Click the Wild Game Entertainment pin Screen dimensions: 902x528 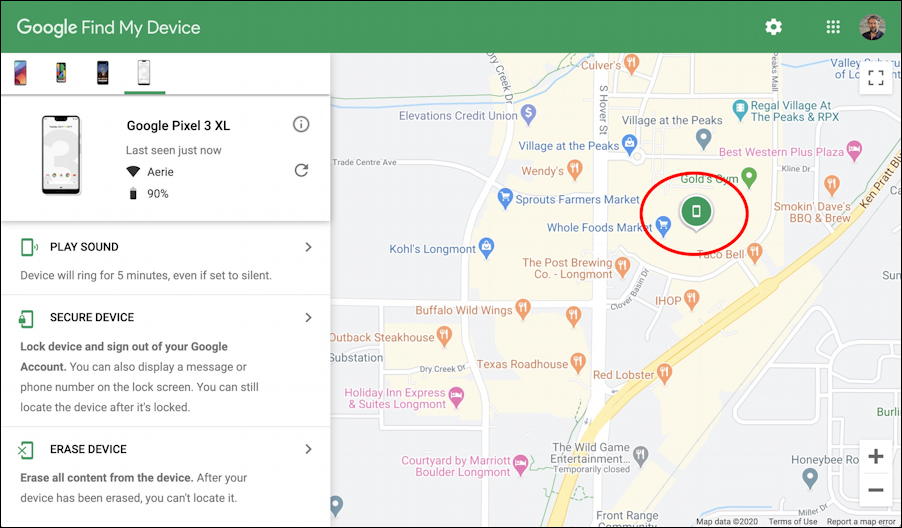640,456
